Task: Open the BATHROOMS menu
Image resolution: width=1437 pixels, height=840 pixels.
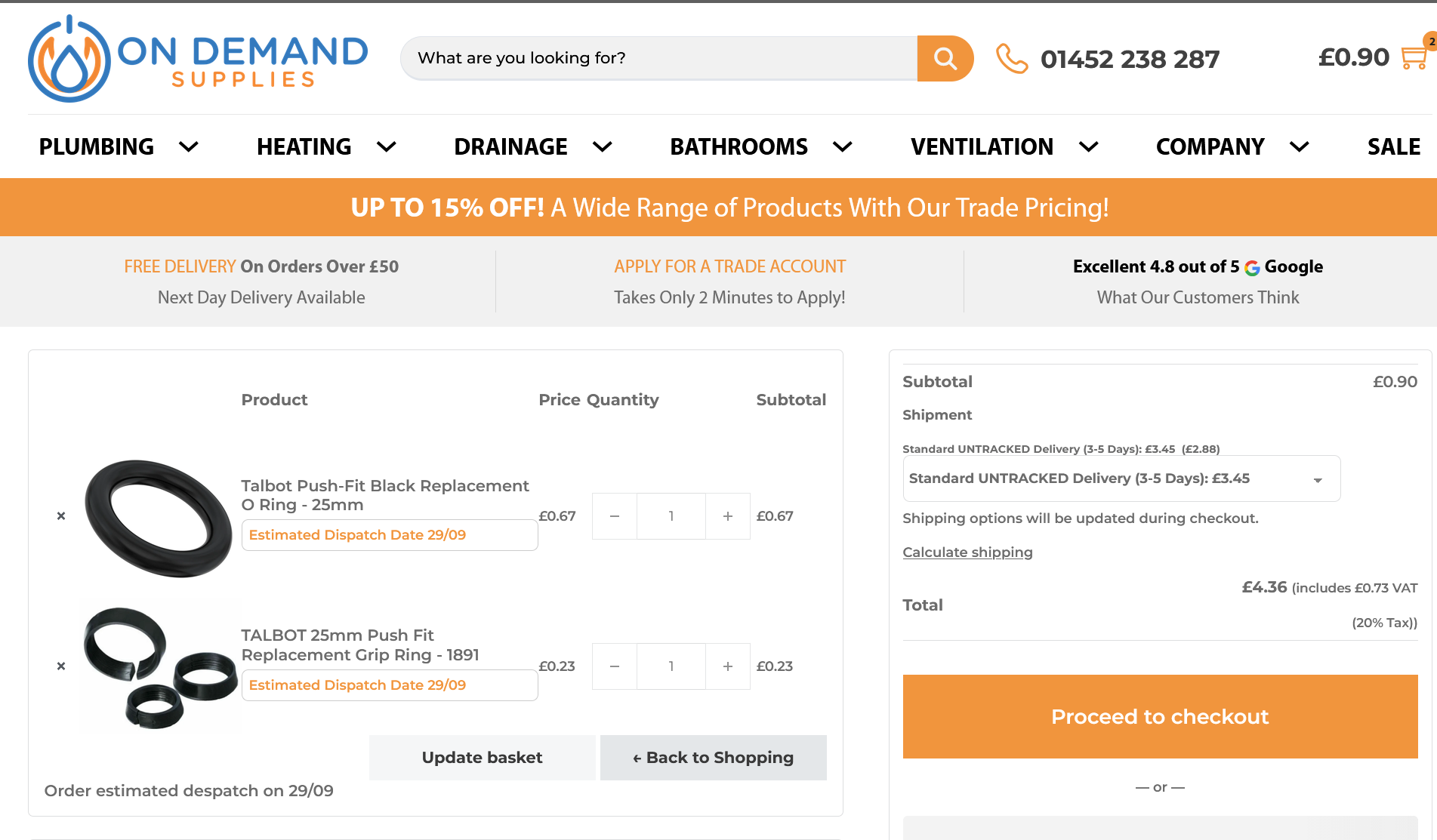Action: (x=739, y=146)
